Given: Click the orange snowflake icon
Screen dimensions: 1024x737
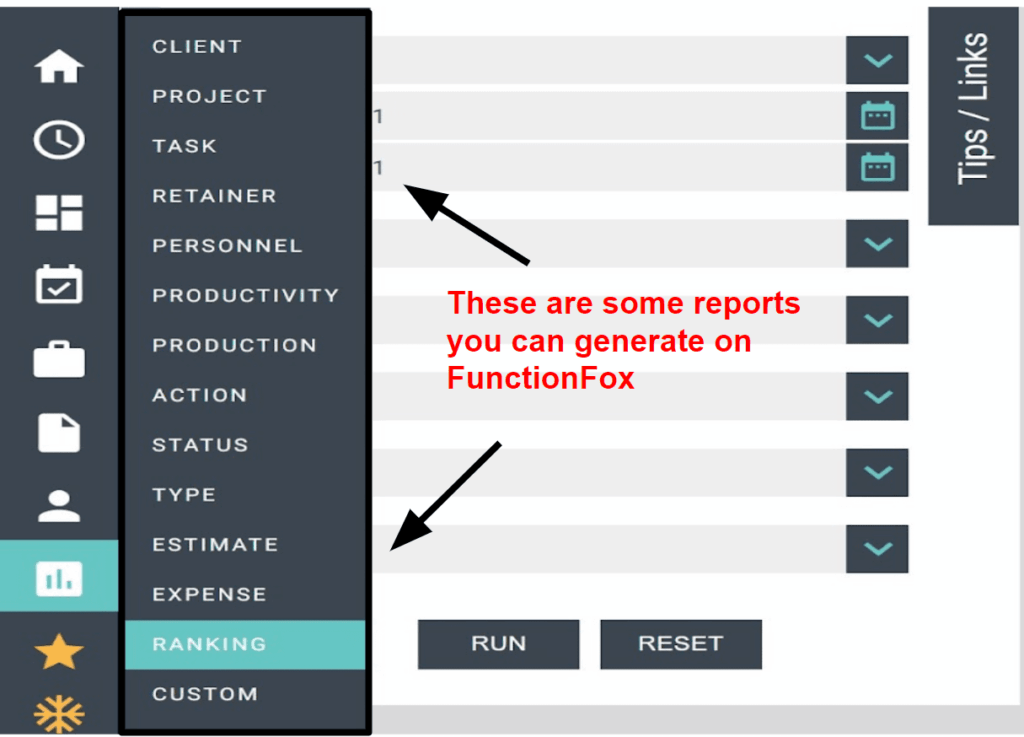Looking at the screenshot, I should coord(59,714).
